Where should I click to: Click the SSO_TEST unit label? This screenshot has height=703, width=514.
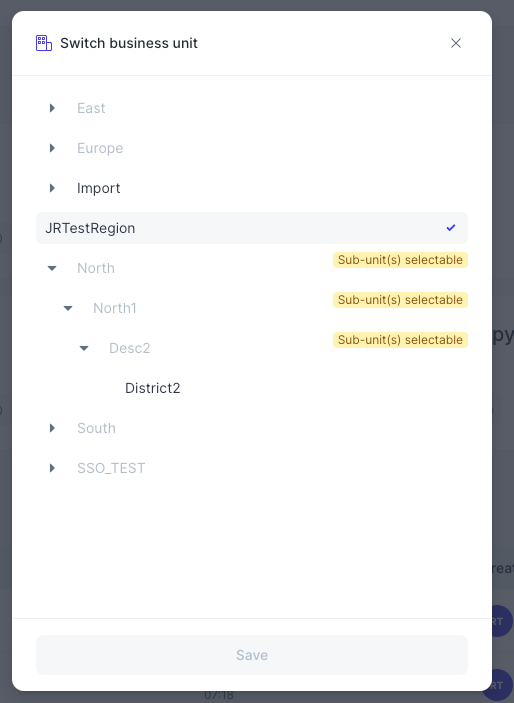pyautogui.click(x=111, y=468)
